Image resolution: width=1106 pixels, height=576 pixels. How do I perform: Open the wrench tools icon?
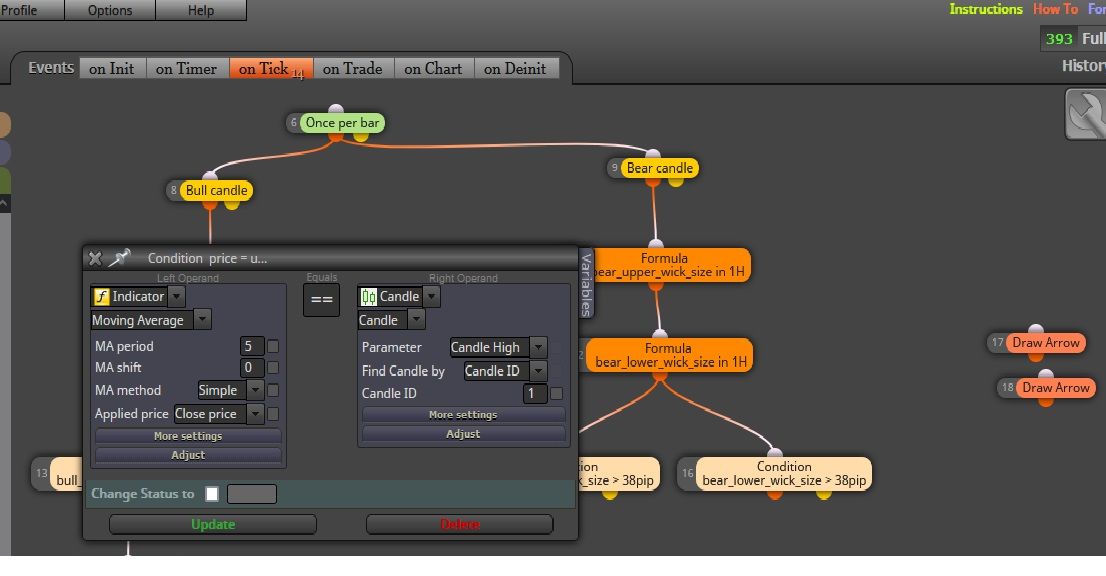(1086, 114)
